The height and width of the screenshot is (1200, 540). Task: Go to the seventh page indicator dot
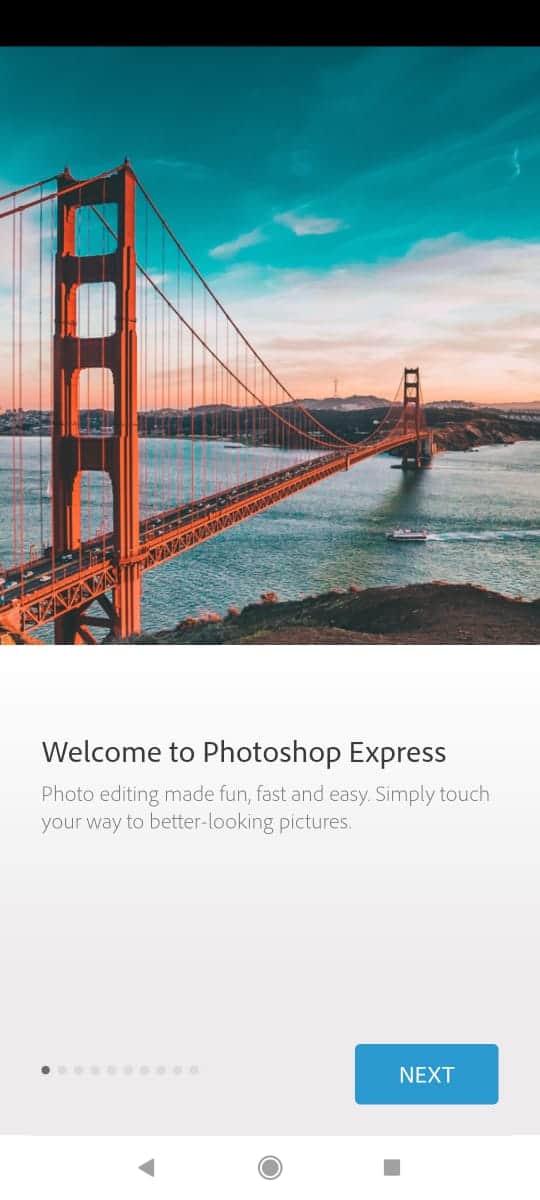coord(144,1070)
